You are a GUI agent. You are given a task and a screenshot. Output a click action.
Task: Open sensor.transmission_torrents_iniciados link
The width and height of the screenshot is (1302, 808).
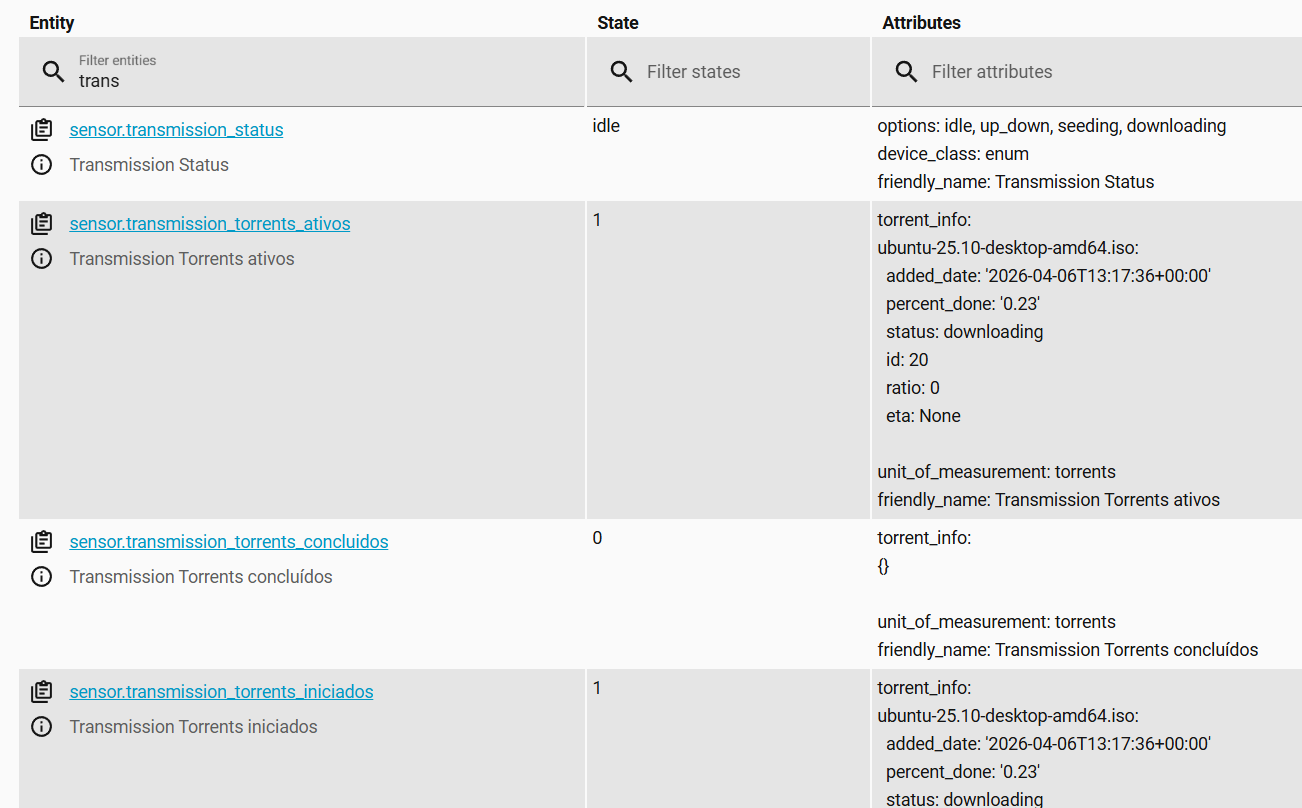click(221, 692)
